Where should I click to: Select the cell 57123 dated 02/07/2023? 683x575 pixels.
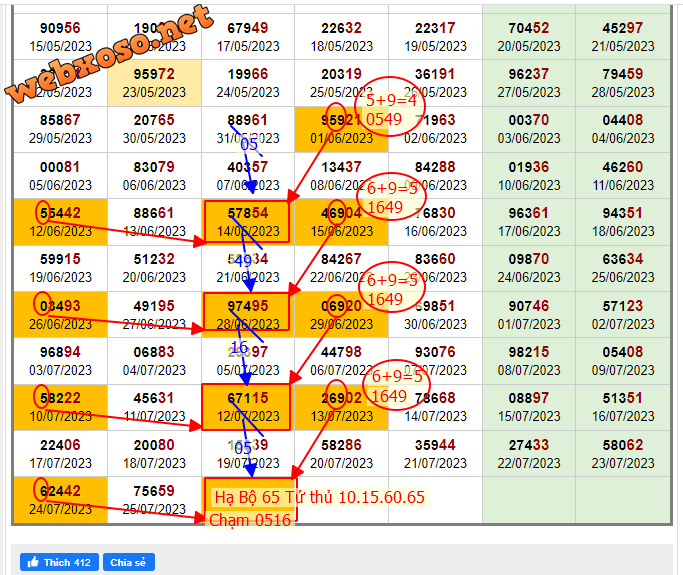click(623, 315)
